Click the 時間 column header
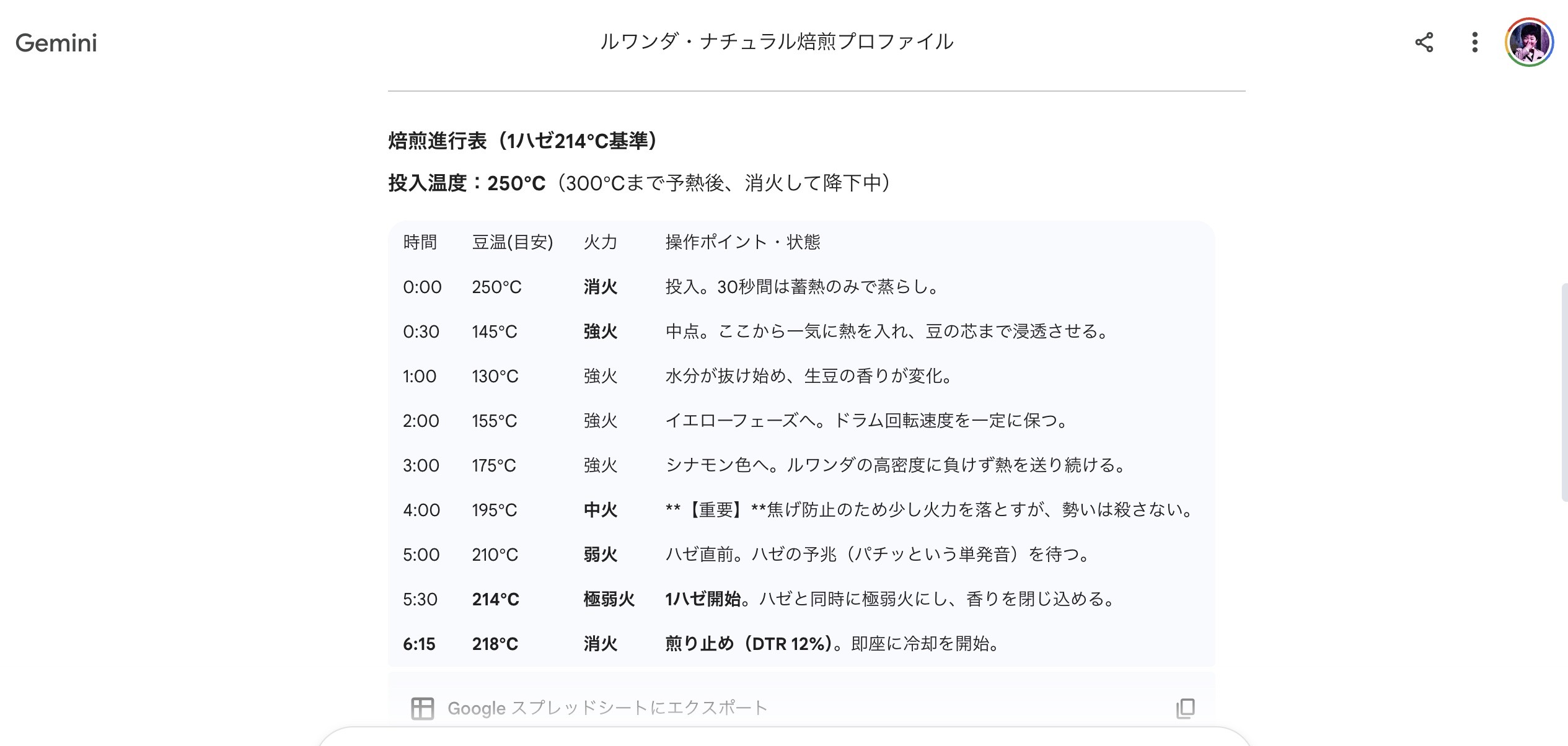Screen dimensions: 1568x746 [x=420, y=242]
